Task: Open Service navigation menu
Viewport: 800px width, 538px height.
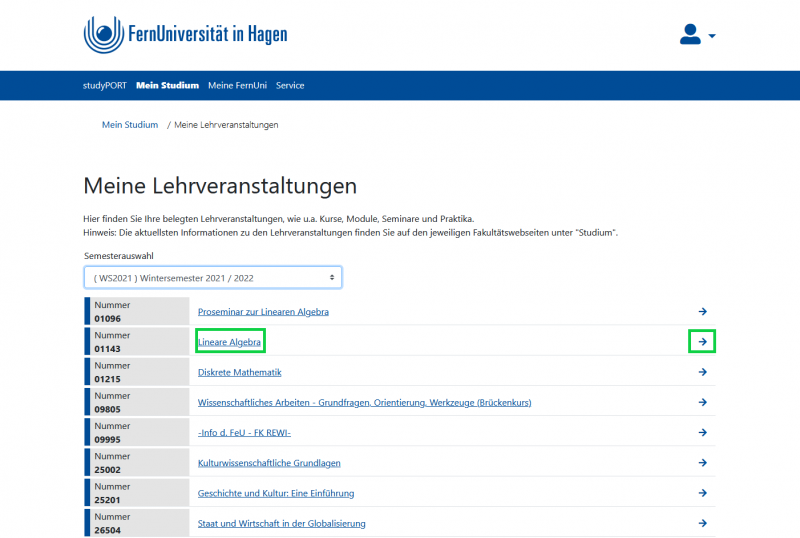Action: coord(290,86)
